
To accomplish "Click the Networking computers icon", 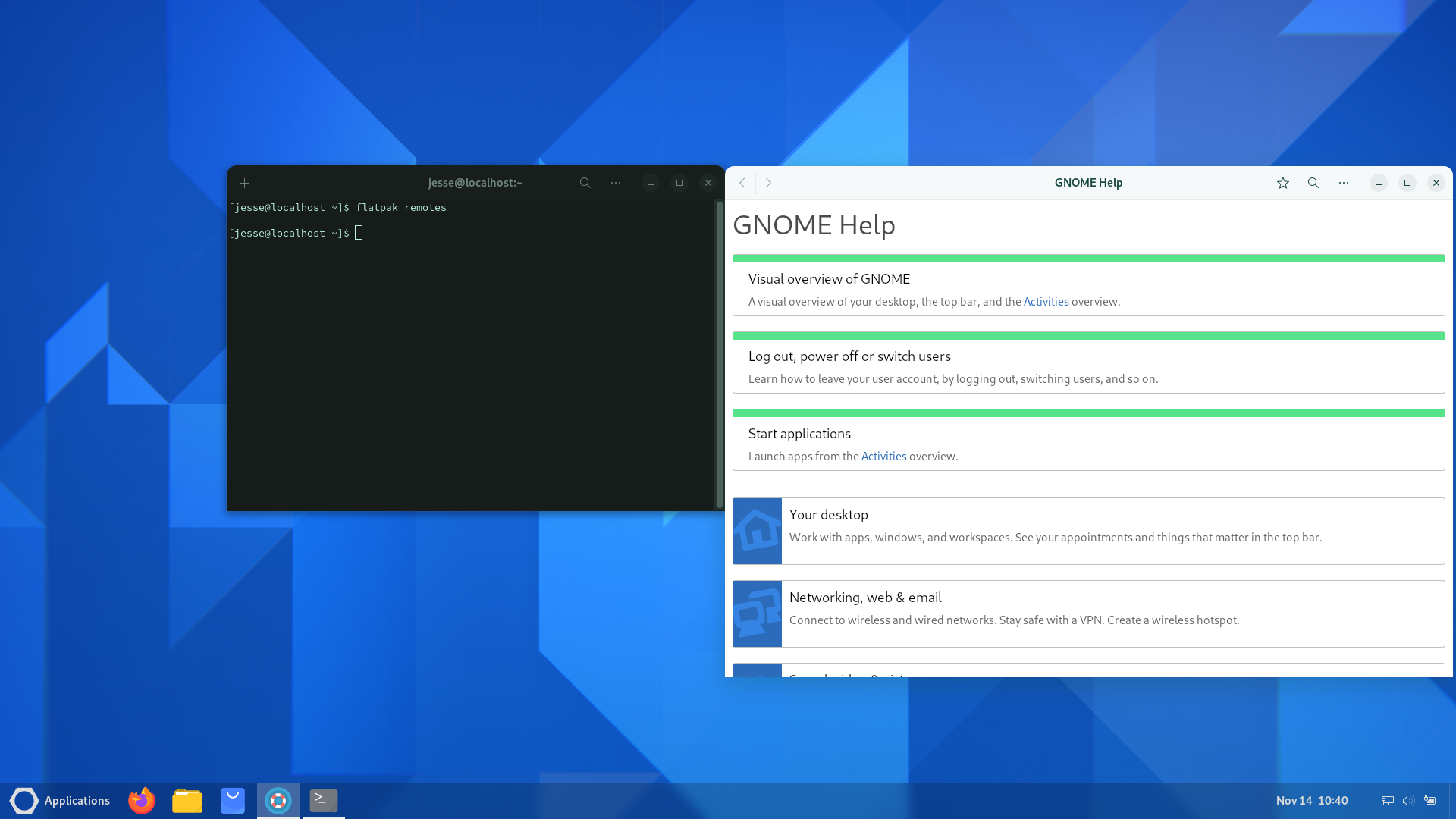I will coord(757,613).
